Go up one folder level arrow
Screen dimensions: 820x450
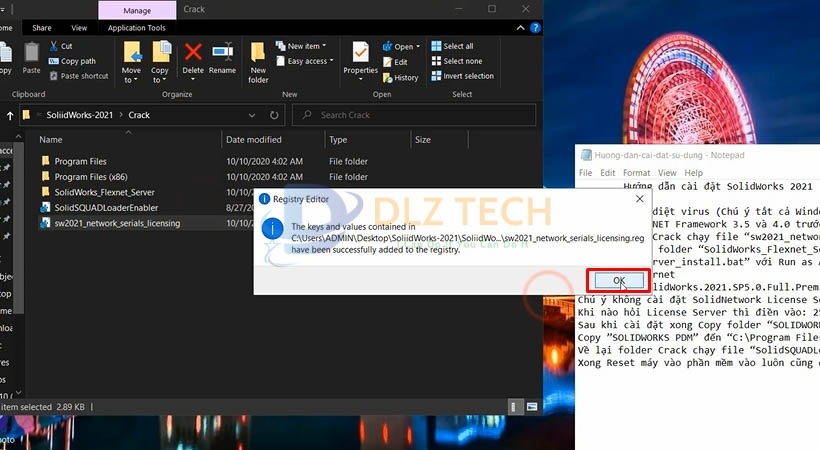click(10, 115)
